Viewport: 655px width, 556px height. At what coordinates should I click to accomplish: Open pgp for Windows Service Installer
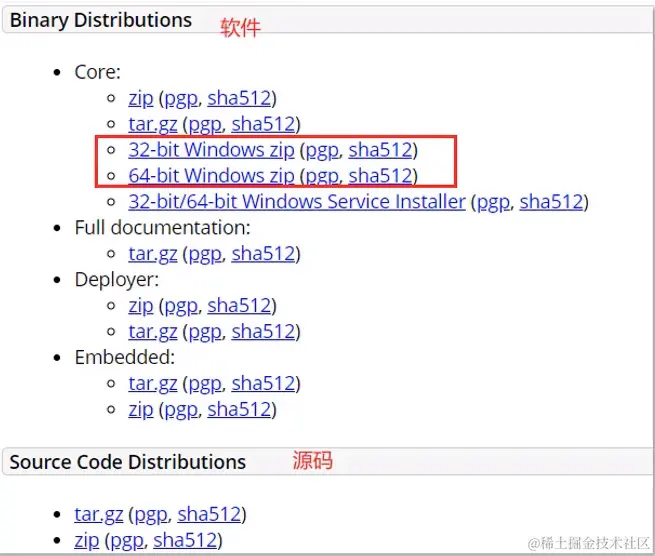pyautogui.click(x=493, y=203)
